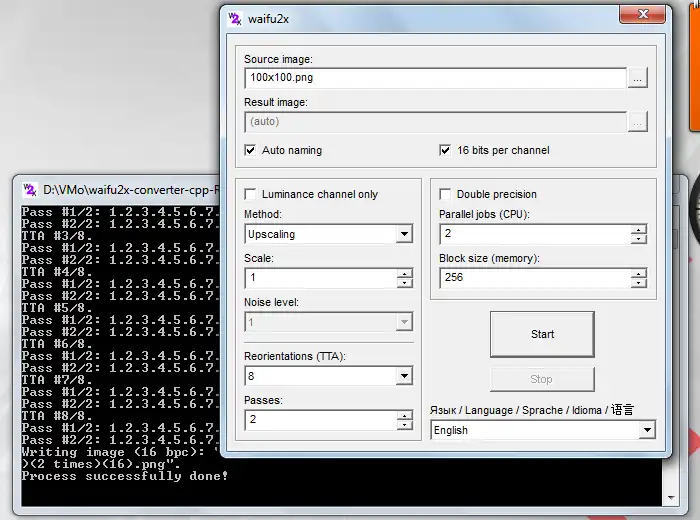
Task: Toggle 16 bits per channel checkbox
Action: [445, 150]
